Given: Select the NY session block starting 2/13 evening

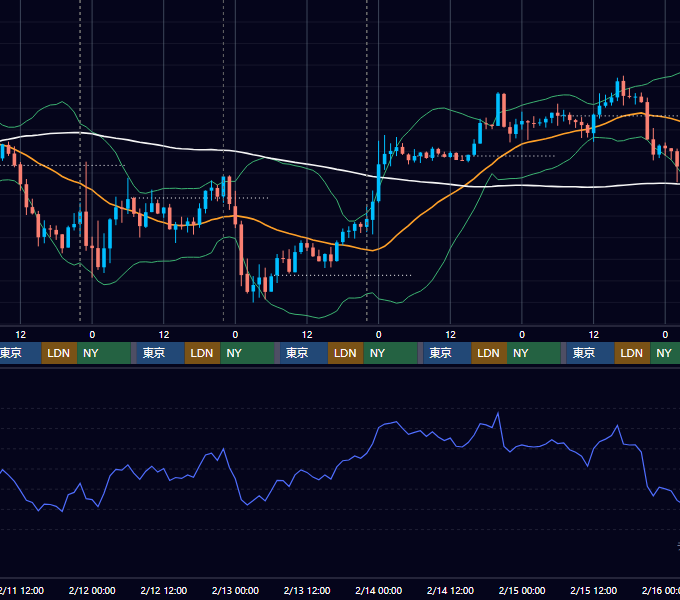Looking at the screenshot, I should (x=390, y=353).
